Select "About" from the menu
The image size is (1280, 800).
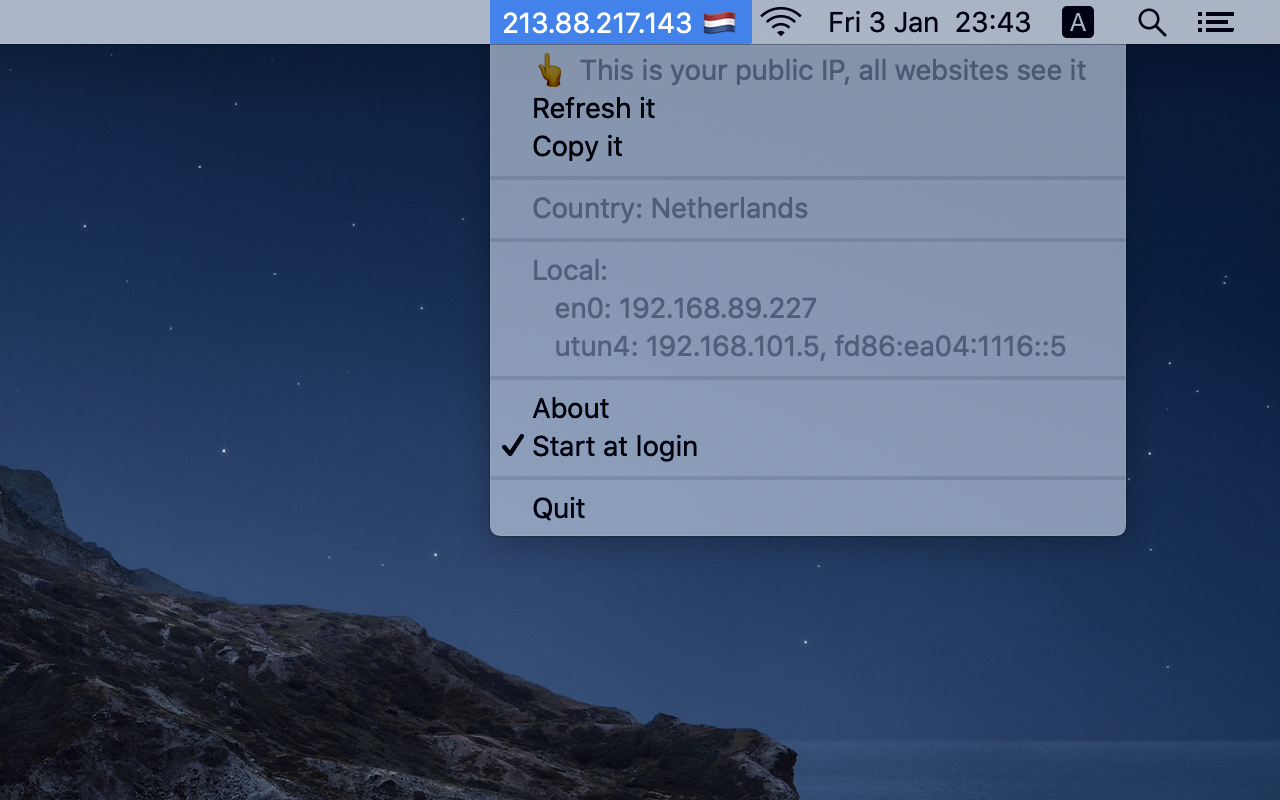click(x=570, y=408)
